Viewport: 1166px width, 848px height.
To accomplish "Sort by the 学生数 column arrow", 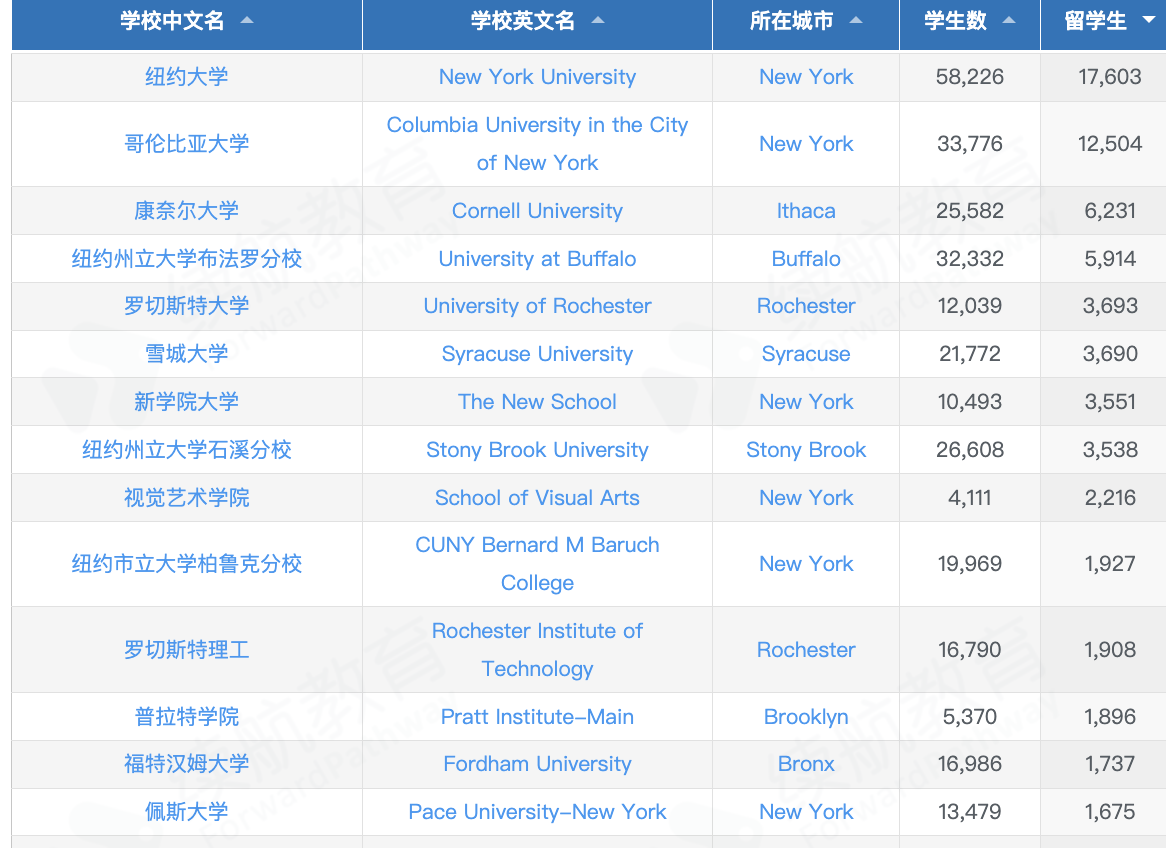I will pos(1008,21).
